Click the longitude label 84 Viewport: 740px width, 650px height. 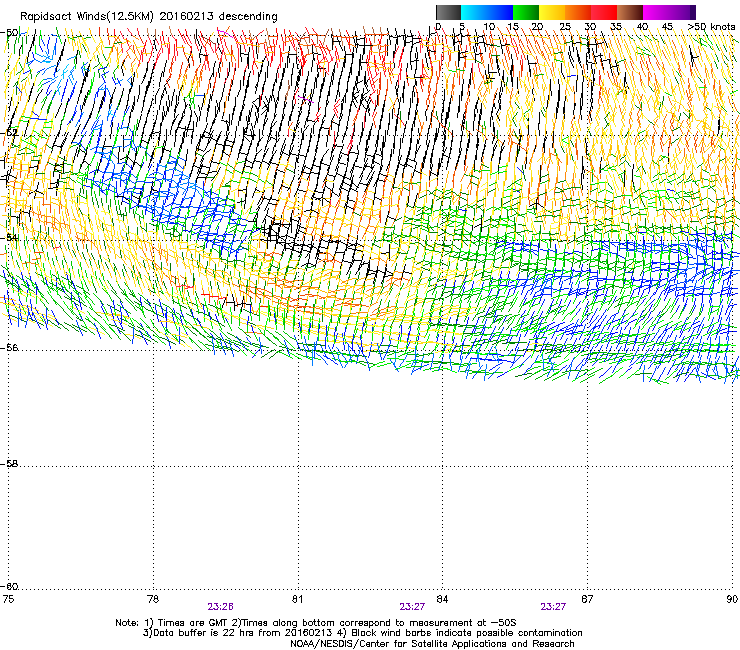(442, 599)
